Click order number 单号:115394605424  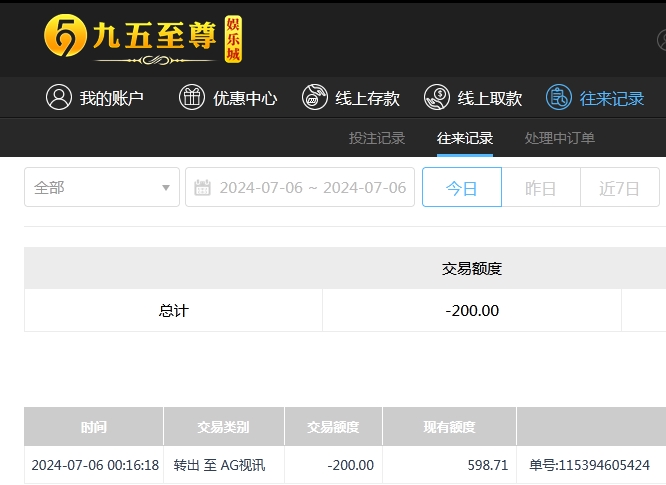(589, 465)
